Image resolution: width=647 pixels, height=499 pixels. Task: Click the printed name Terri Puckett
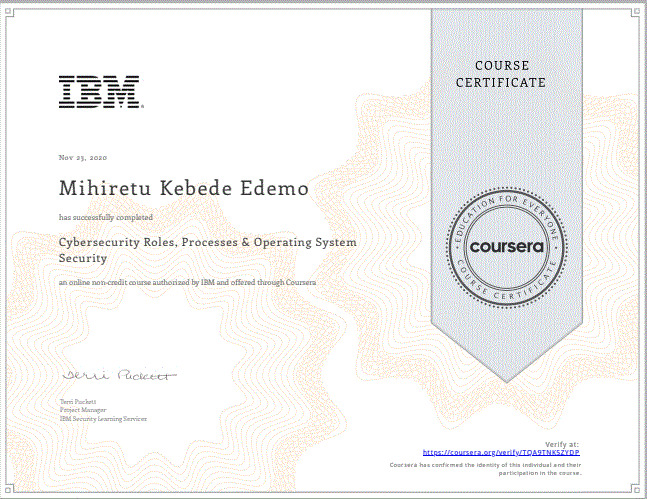pyautogui.click(x=78, y=401)
